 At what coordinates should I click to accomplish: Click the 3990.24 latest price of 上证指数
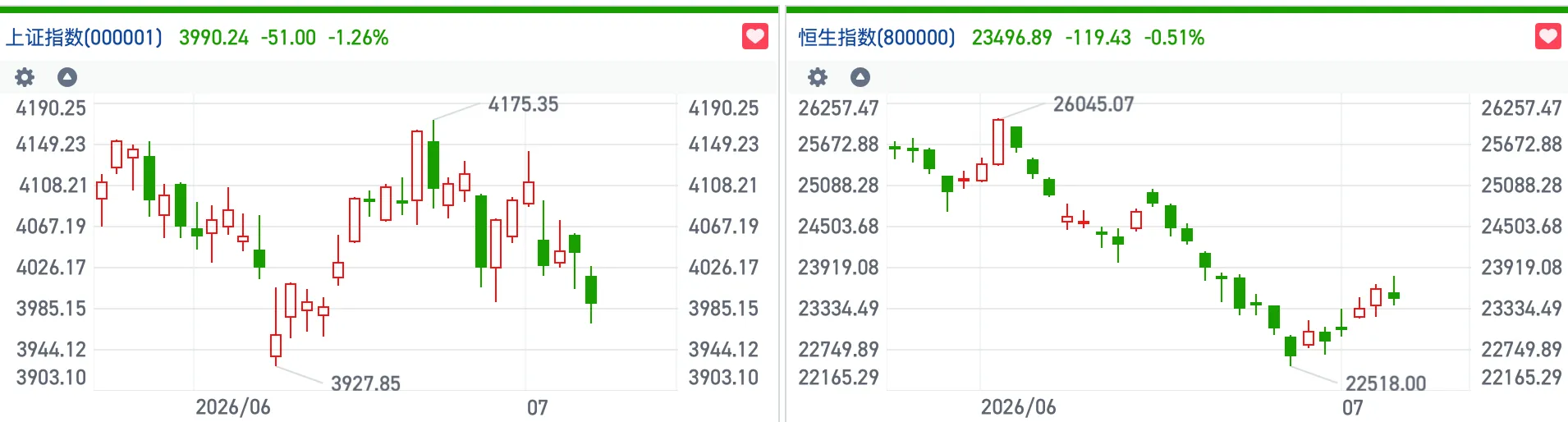pyautogui.click(x=213, y=38)
